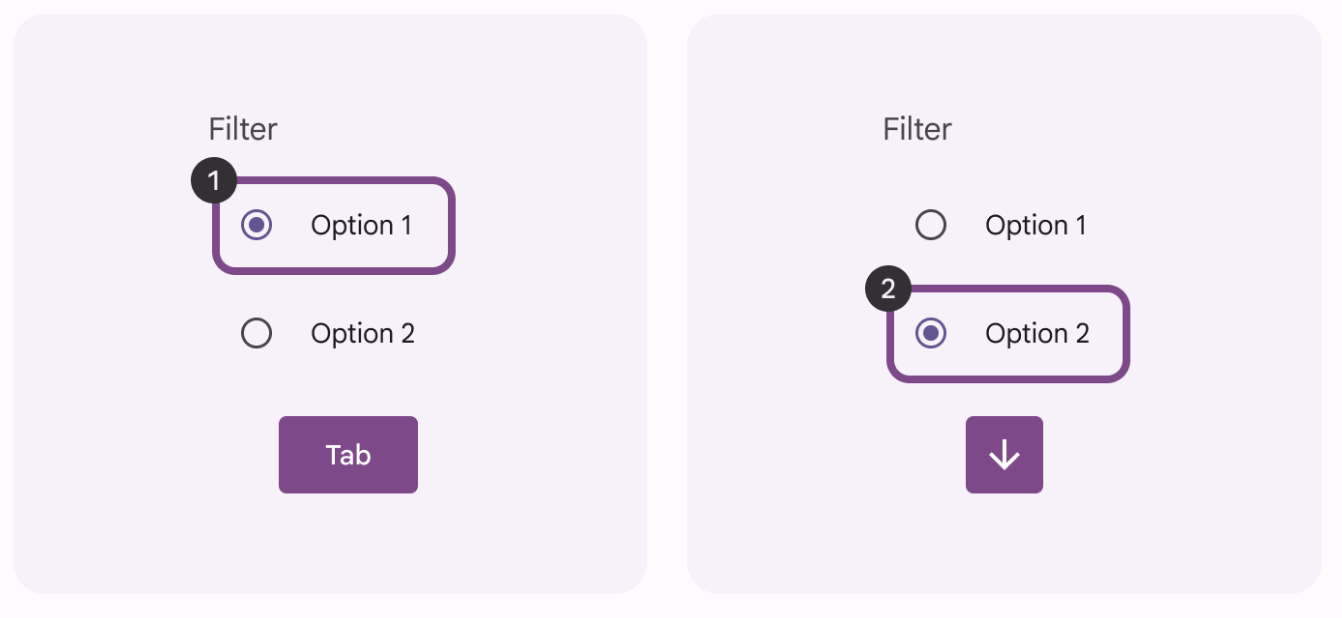This screenshot has width=1342, height=618.
Task: Click the Option 2 text label in right card
Action: pos(1037,333)
